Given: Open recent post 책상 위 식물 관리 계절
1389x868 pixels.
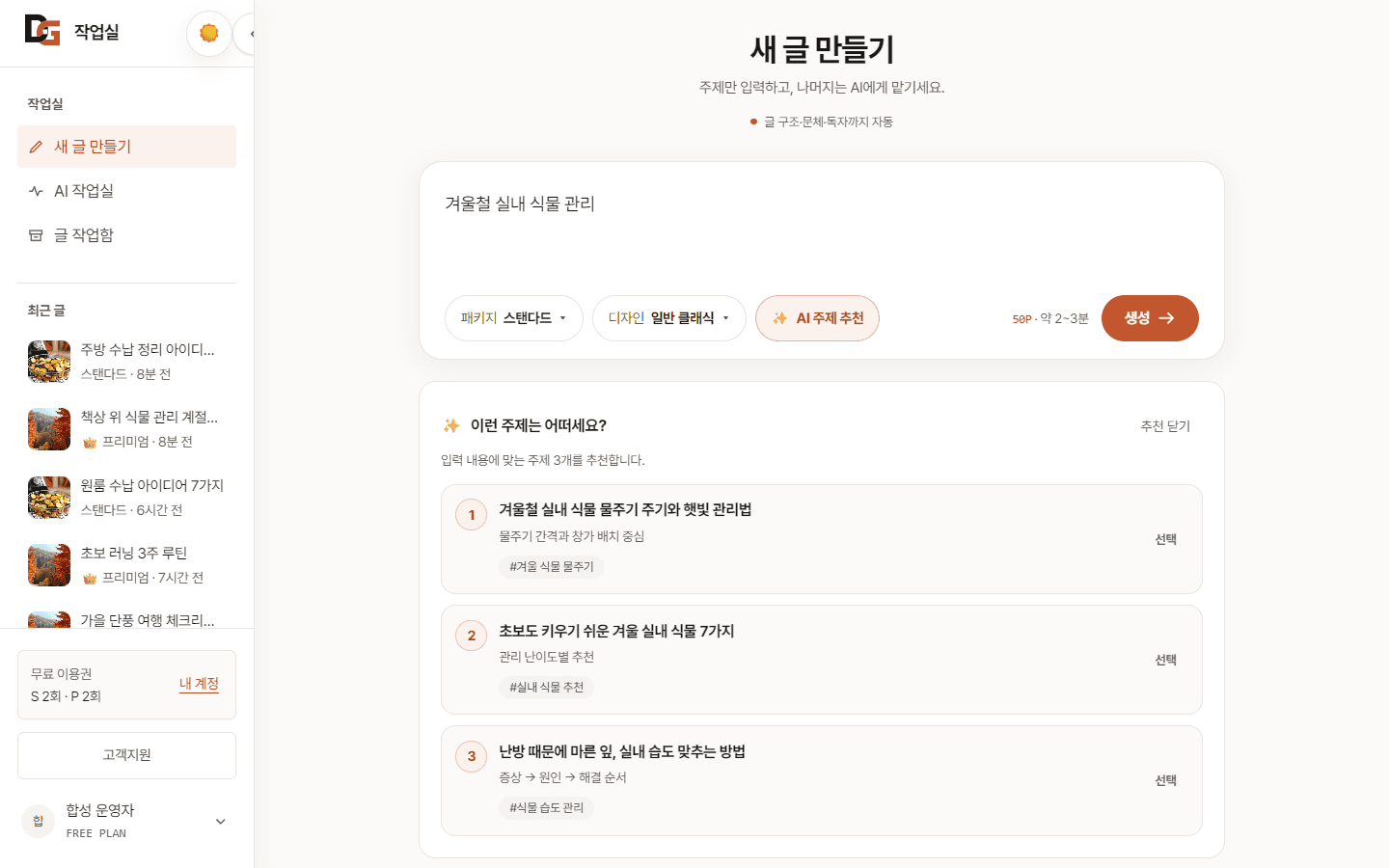Looking at the screenshot, I should (126, 429).
